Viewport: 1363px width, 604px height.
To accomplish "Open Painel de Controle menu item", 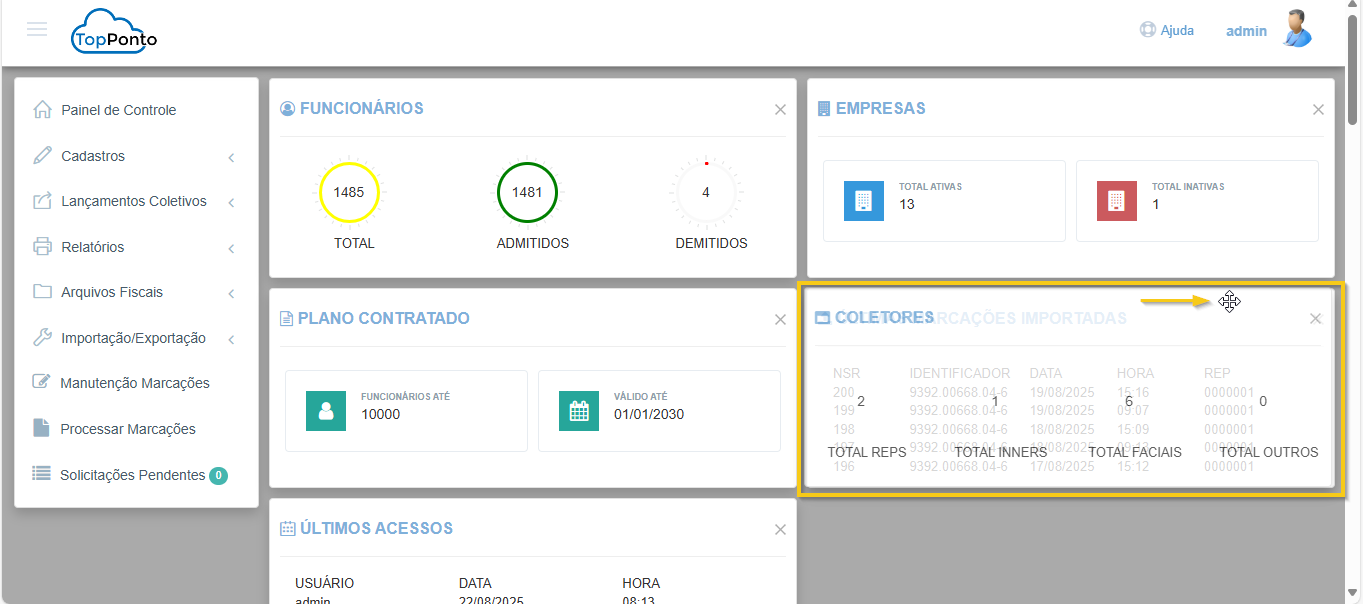I will click(118, 110).
